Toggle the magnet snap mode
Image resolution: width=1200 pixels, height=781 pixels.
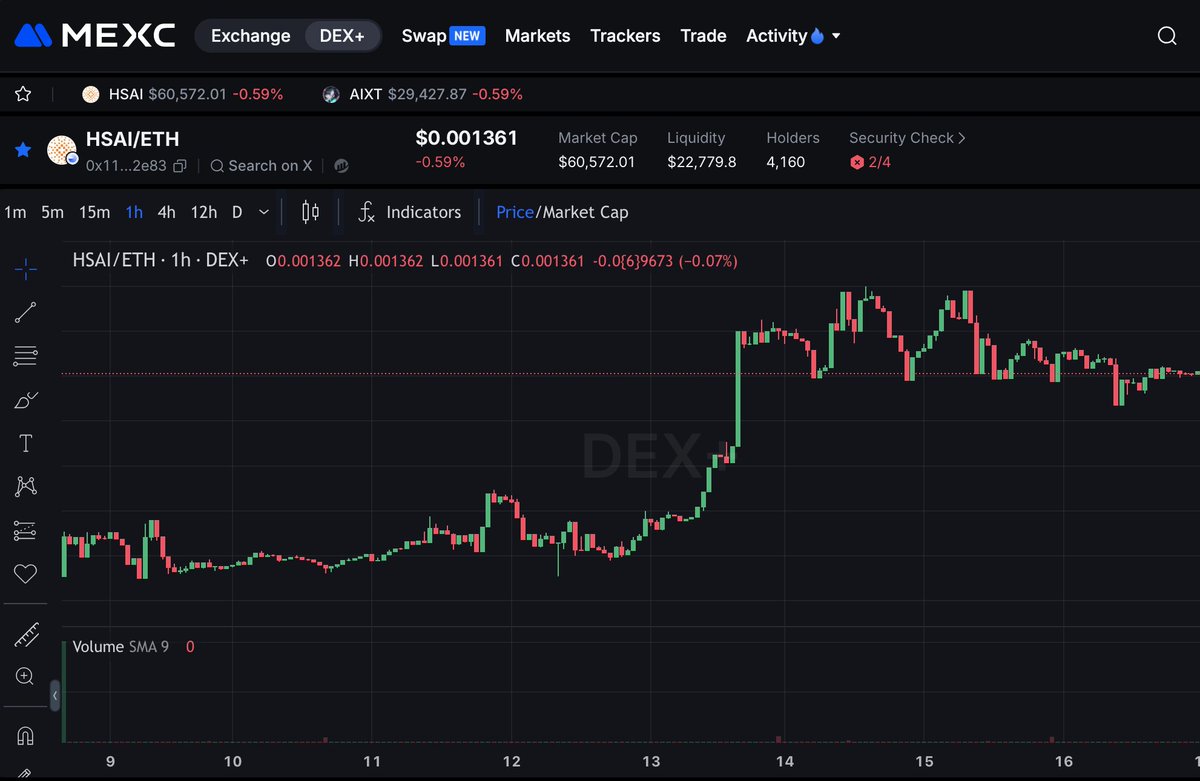(x=26, y=735)
